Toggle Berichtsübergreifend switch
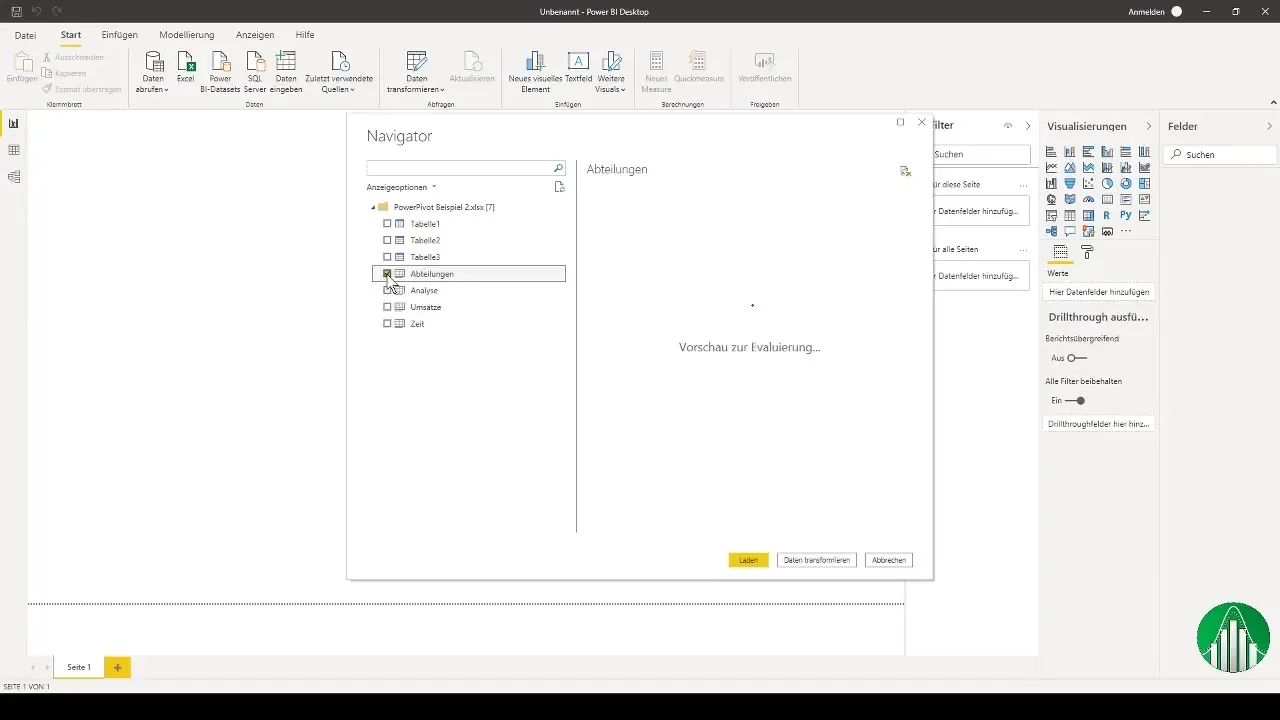Screen dimensions: 1280x720 pyautogui.click(x=1077, y=358)
